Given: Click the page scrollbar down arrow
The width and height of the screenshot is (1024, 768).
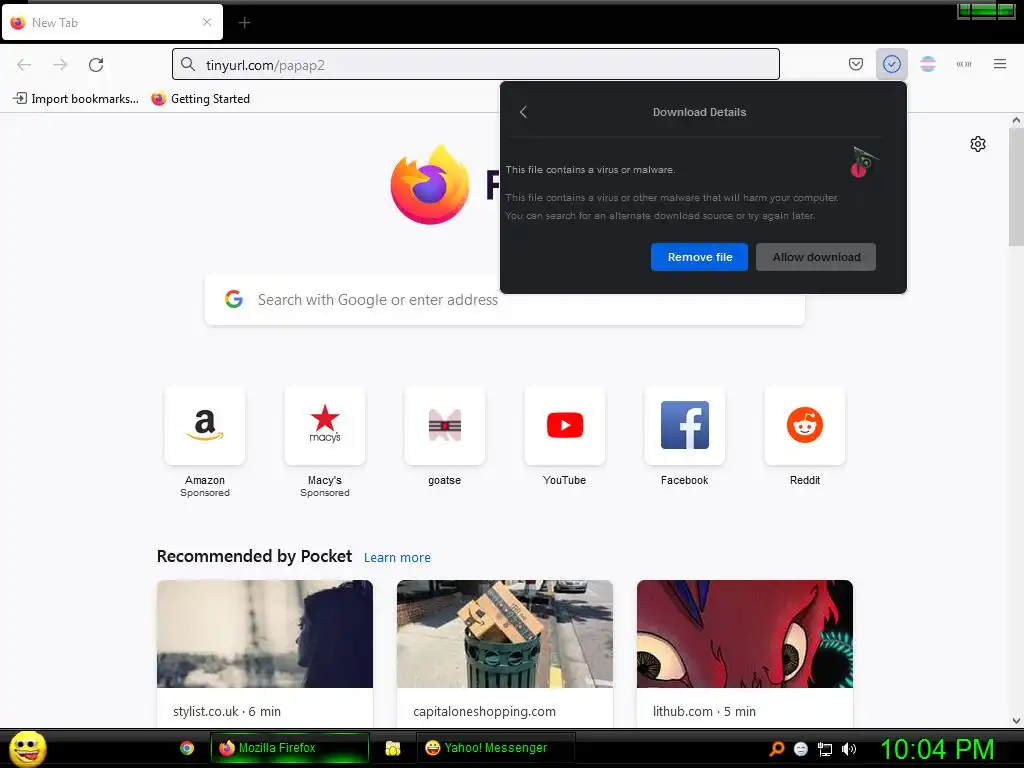Looking at the screenshot, I should click(1016, 721).
